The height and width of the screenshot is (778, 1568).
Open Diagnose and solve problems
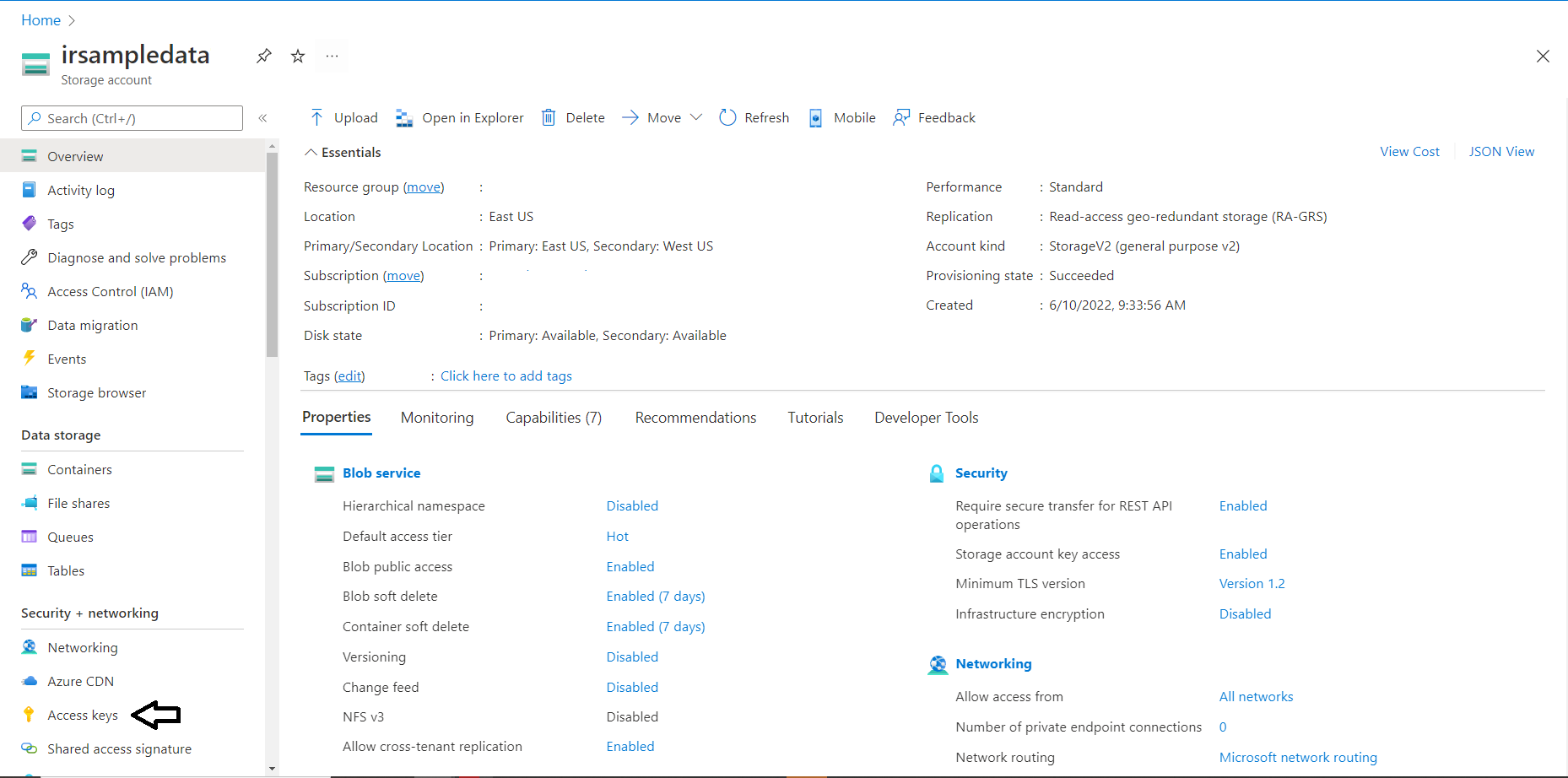[137, 257]
